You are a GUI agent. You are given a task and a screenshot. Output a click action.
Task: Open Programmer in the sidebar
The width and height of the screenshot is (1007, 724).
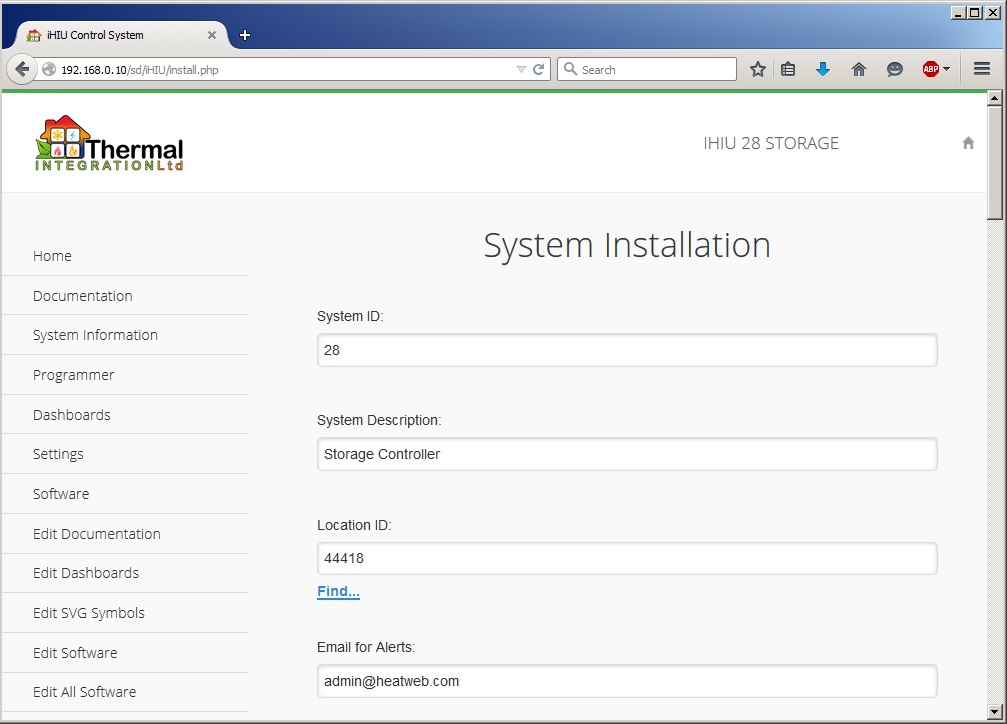coord(73,375)
